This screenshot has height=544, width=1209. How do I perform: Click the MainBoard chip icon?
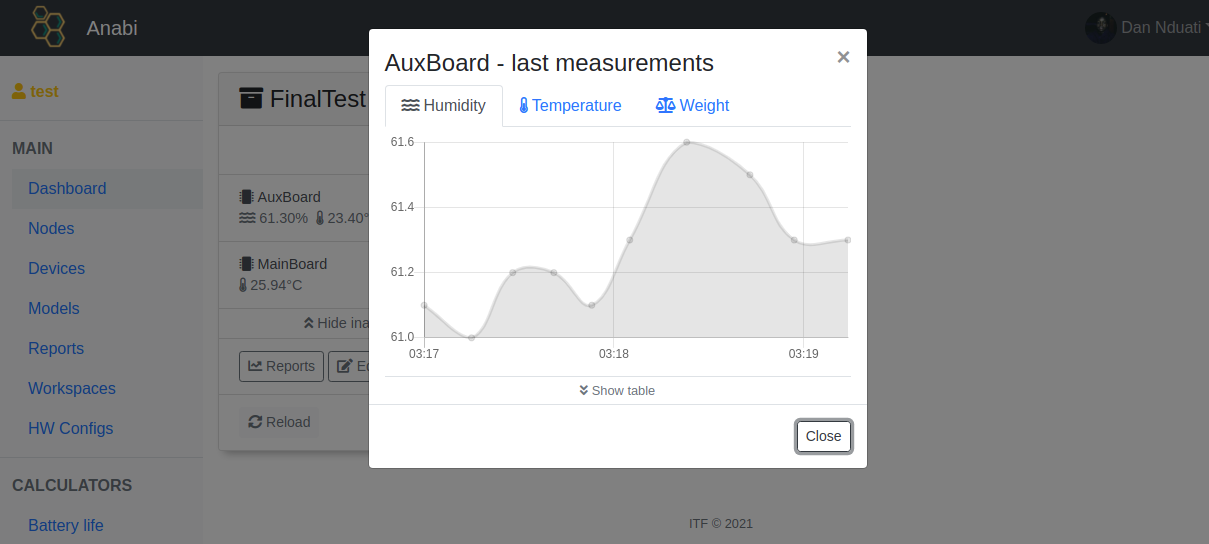tap(246, 264)
